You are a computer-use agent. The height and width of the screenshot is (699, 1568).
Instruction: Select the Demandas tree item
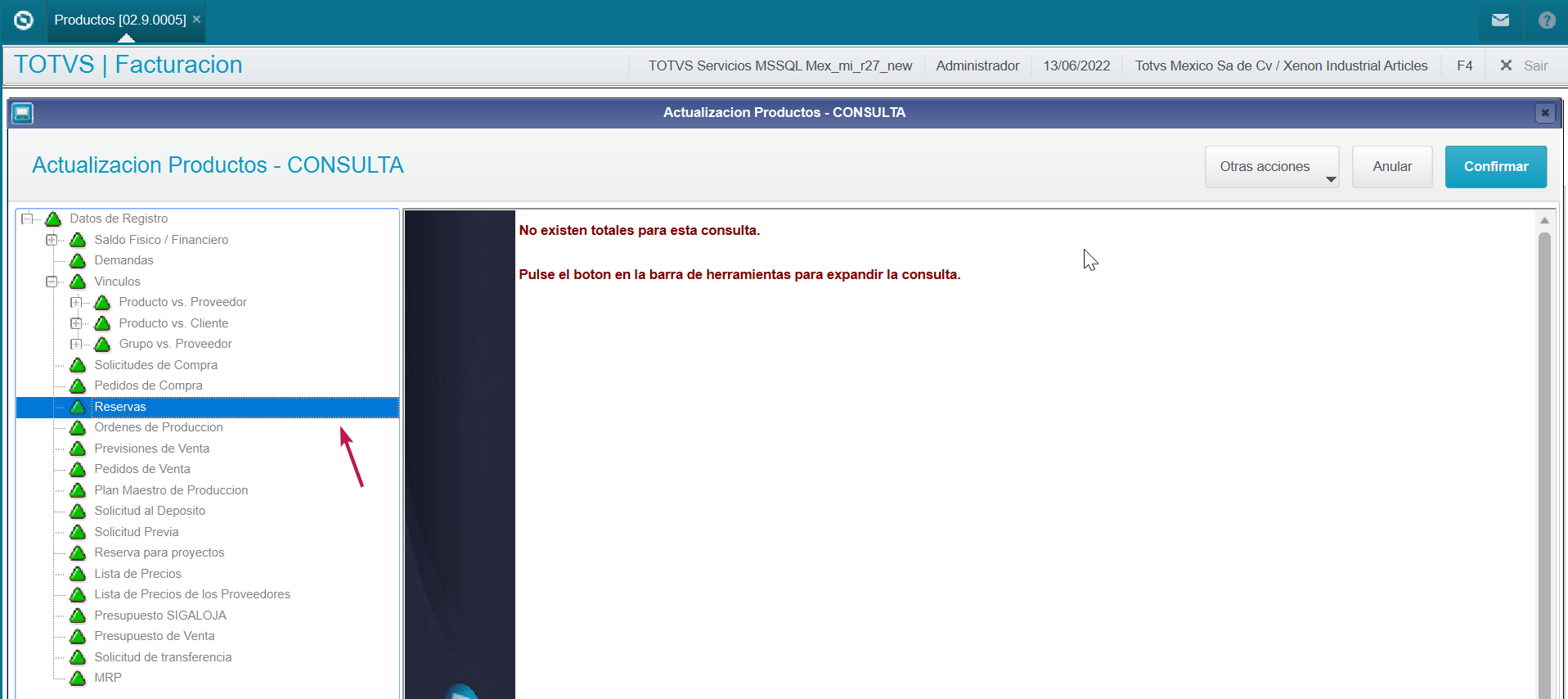pyautogui.click(x=124, y=260)
